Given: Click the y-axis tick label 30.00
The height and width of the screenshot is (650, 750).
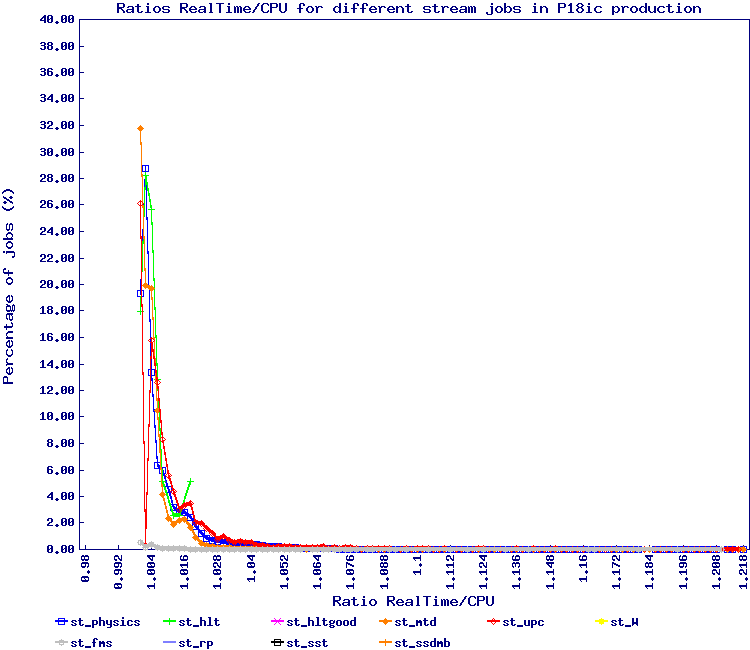Looking at the screenshot, I should 57,152.
